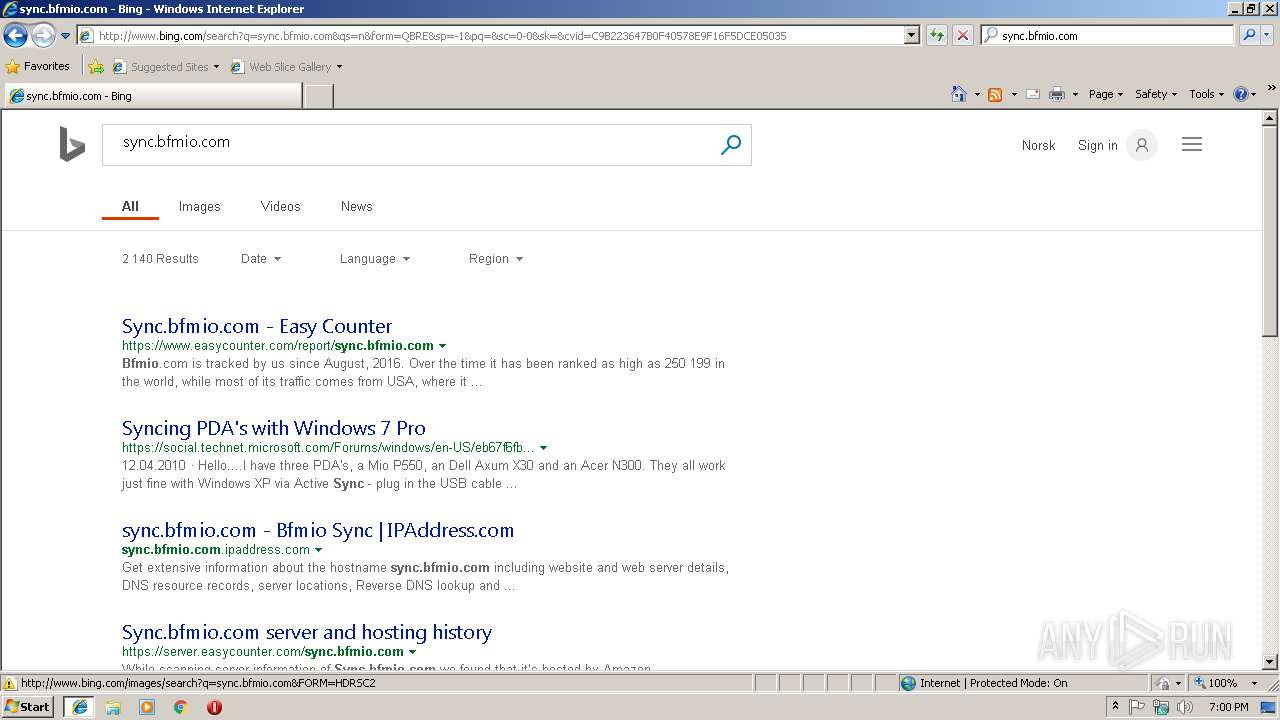Open the media player taskbar icon
The image size is (1280, 720).
147,707
